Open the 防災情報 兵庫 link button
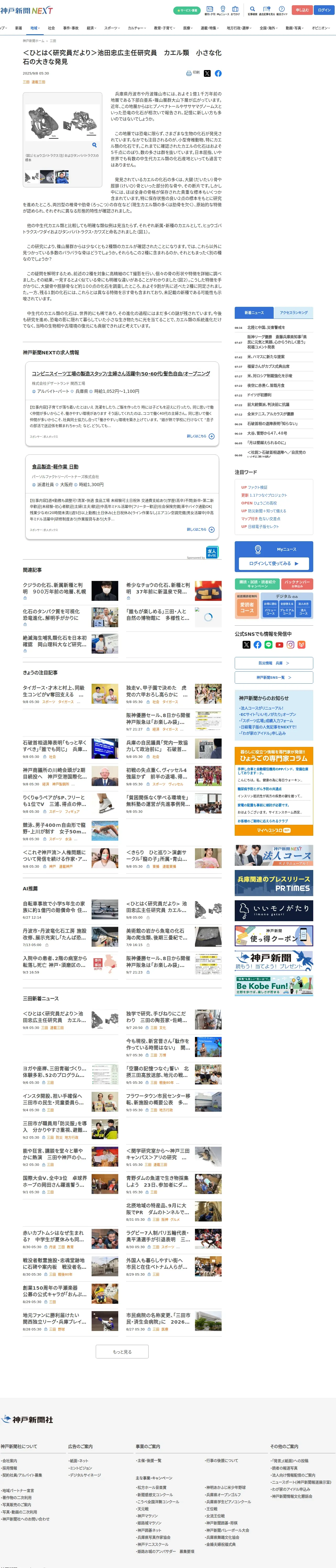 [x=274, y=663]
